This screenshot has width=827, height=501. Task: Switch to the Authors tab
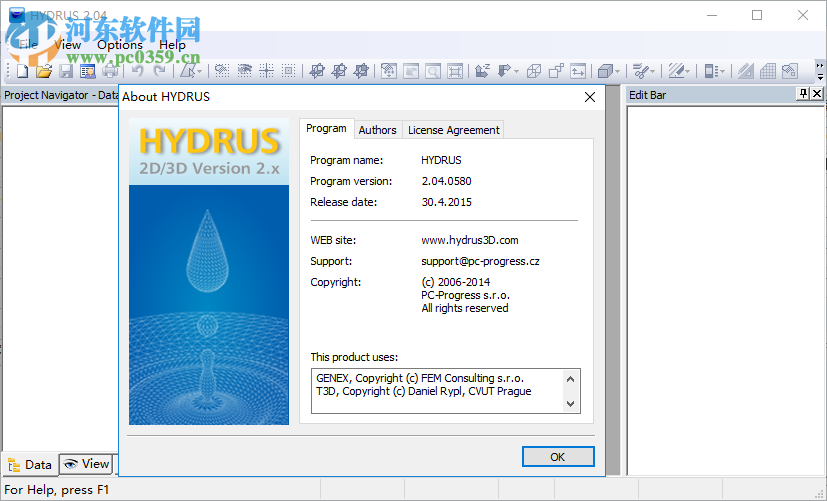(378, 130)
